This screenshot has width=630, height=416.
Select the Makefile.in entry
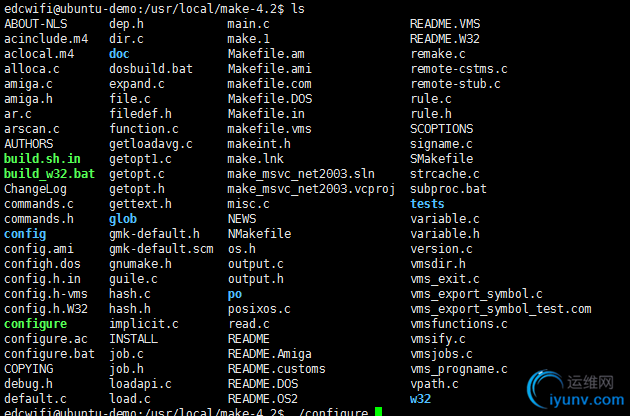(266, 114)
